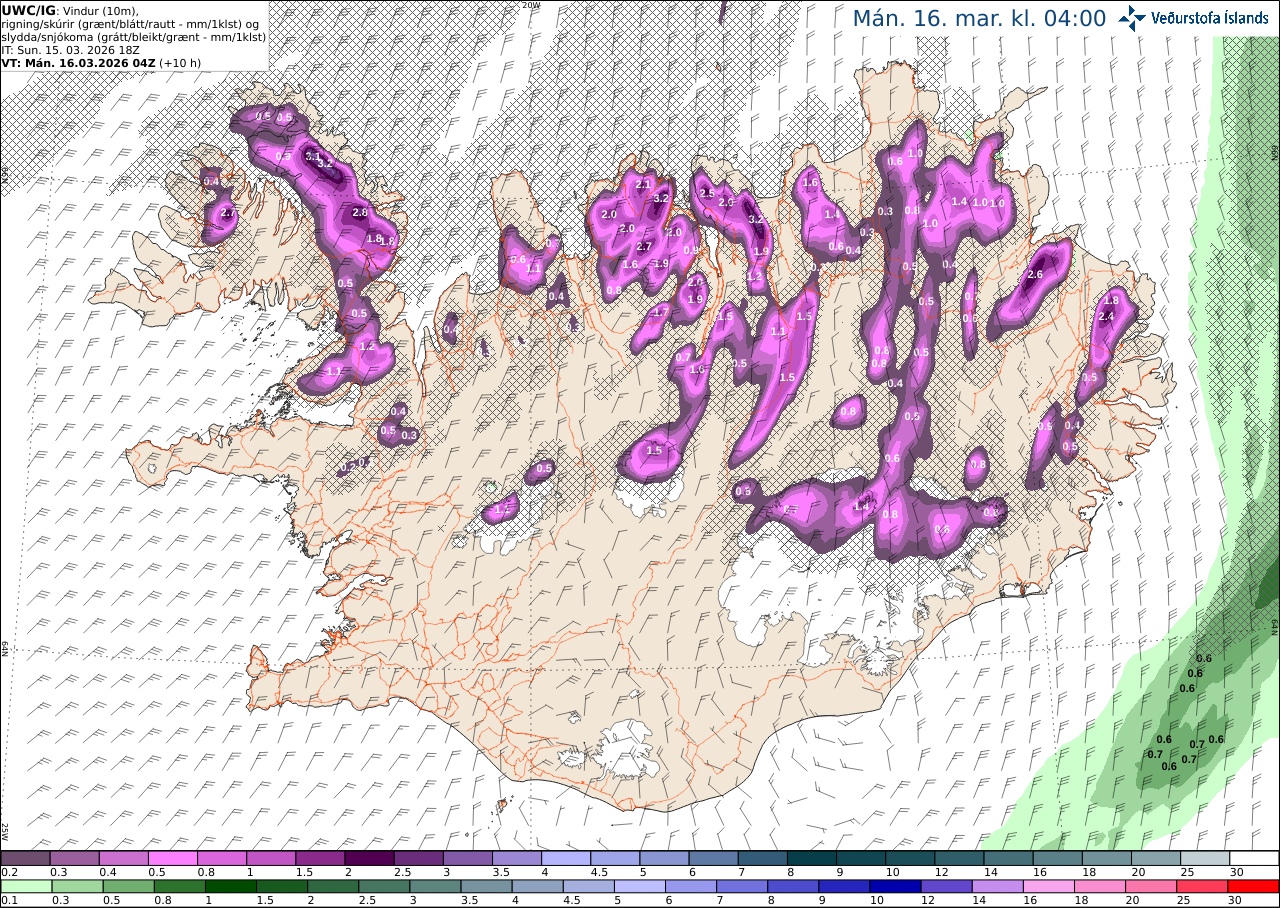Pick the top-row swatch labeled 0.8
Viewport: 1280px width, 908px height.
(x=221, y=858)
